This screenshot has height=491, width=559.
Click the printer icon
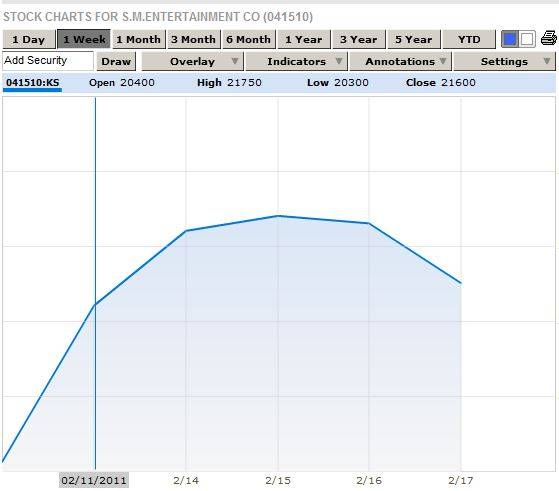point(549,39)
